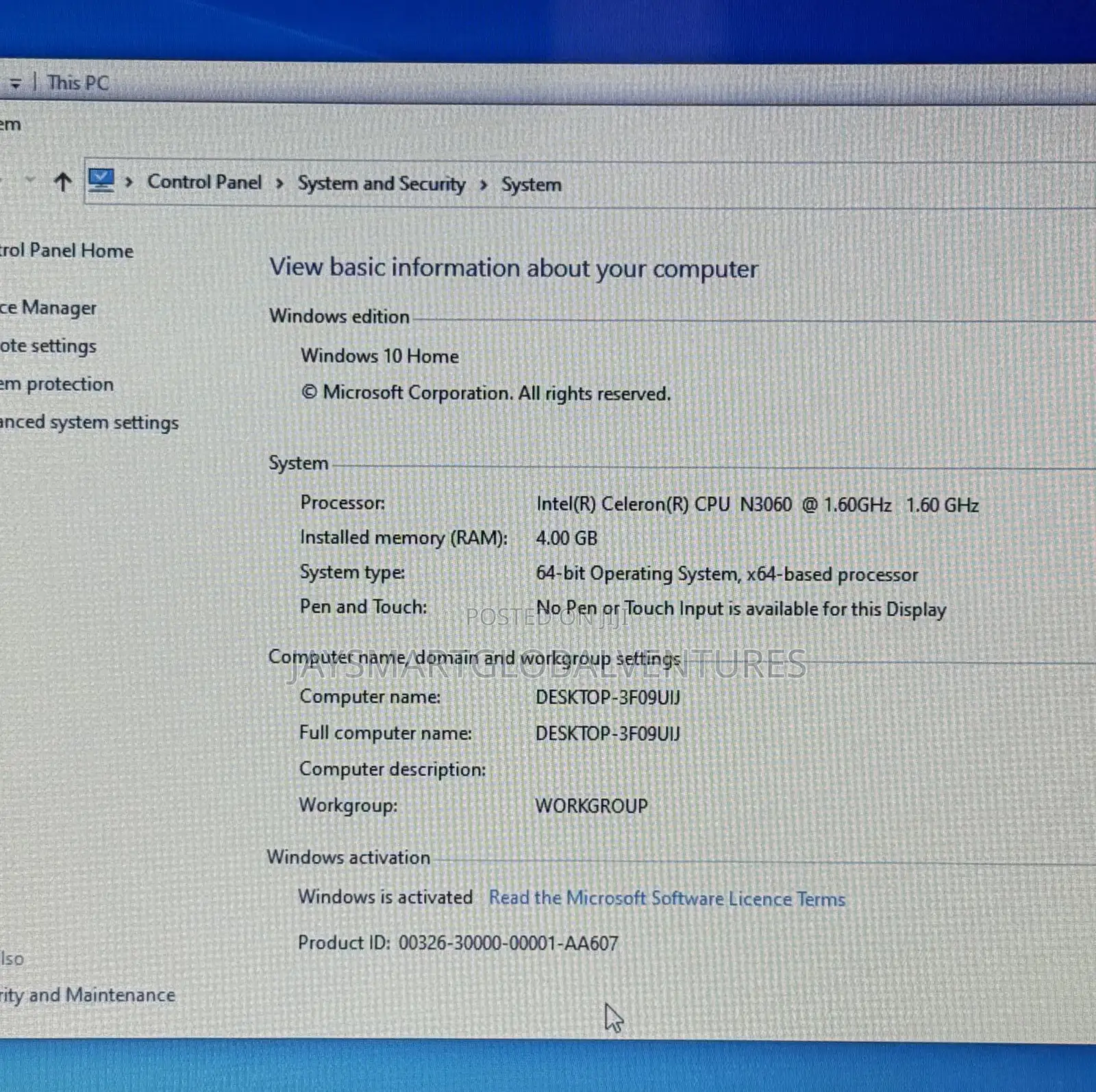The width and height of the screenshot is (1096, 1092).
Task: Click the Intel Celeron N3060 processor value
Action: click(757, 505)
